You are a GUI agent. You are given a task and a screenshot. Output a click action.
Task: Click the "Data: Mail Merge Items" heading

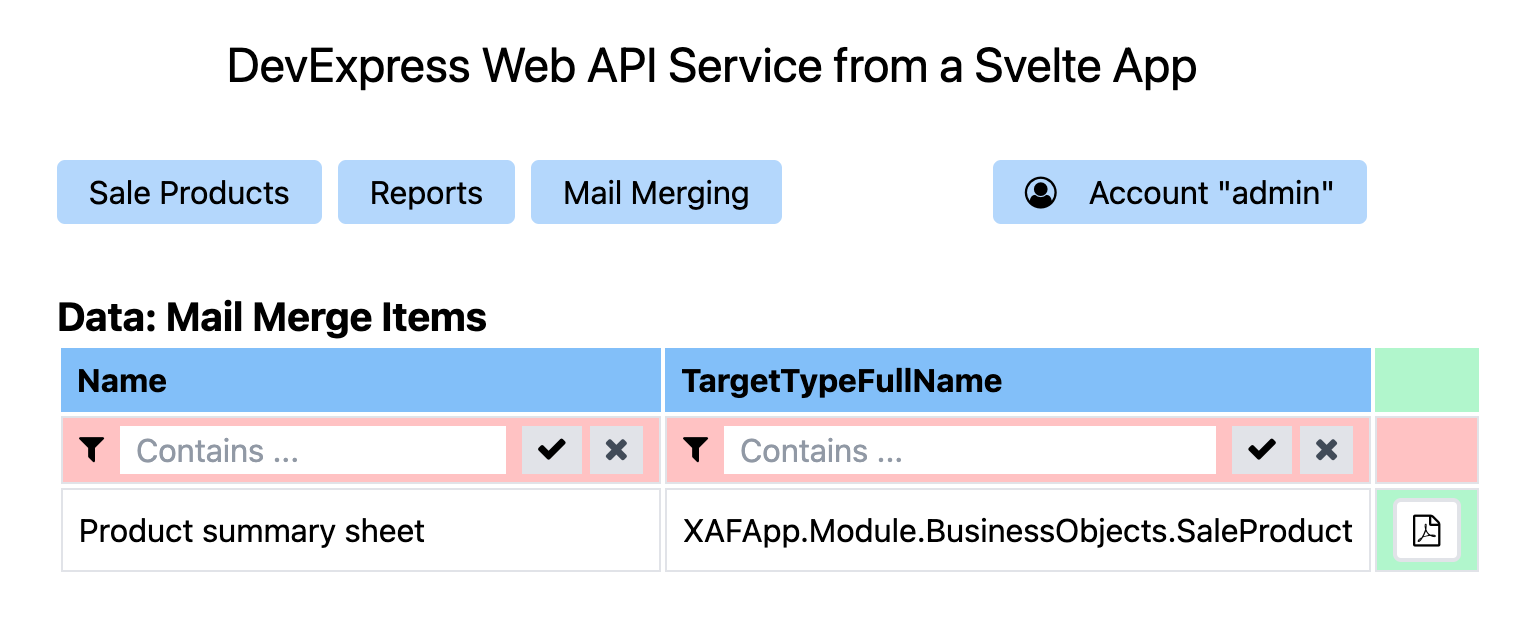[272, 317]
